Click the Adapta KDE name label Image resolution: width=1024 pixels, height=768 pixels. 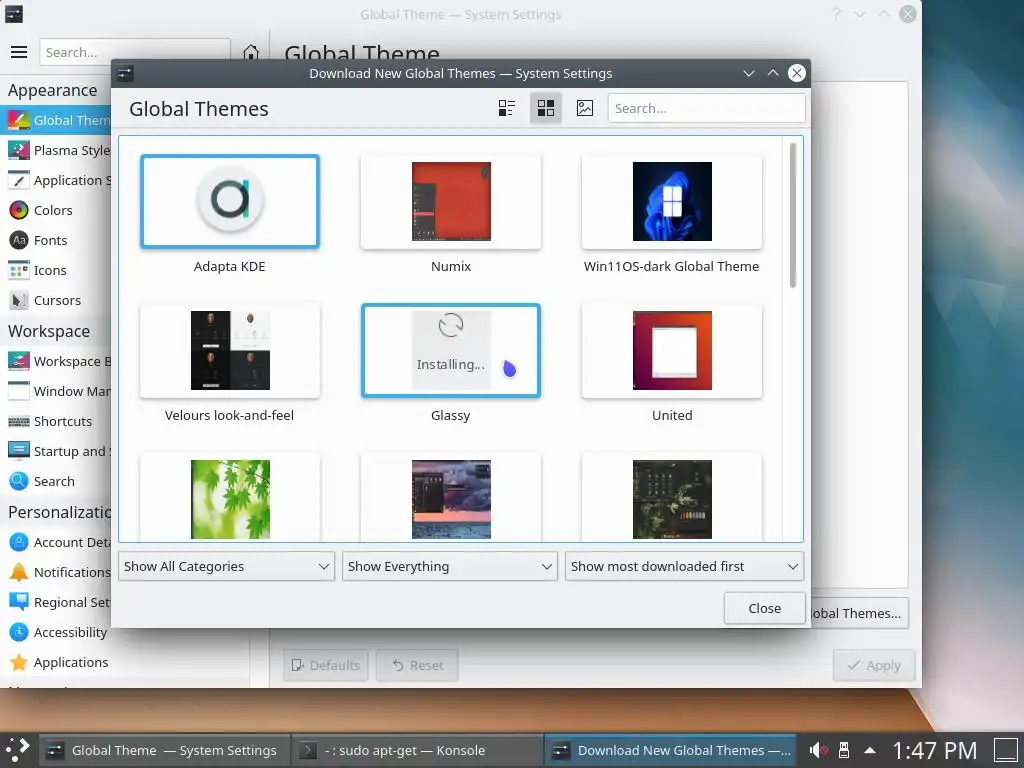(x=230, y=266)
